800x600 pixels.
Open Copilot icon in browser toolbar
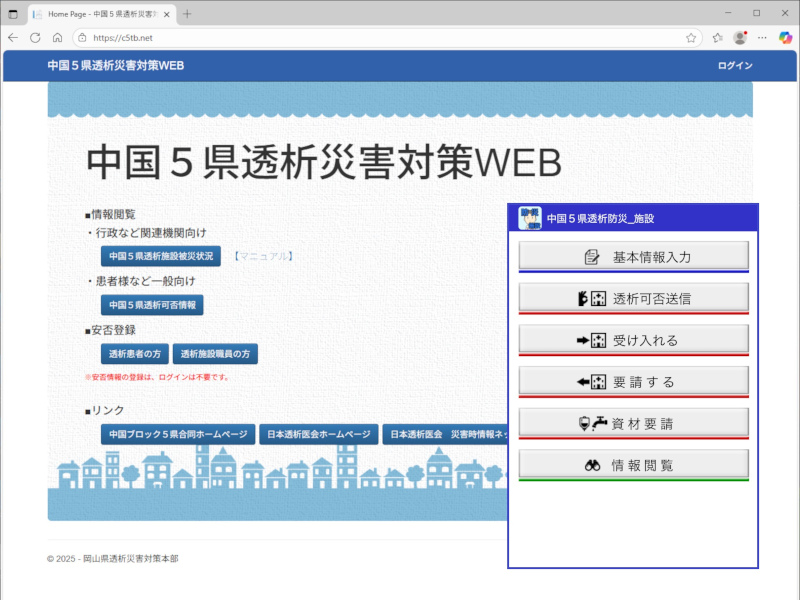(x=785, y=38)
